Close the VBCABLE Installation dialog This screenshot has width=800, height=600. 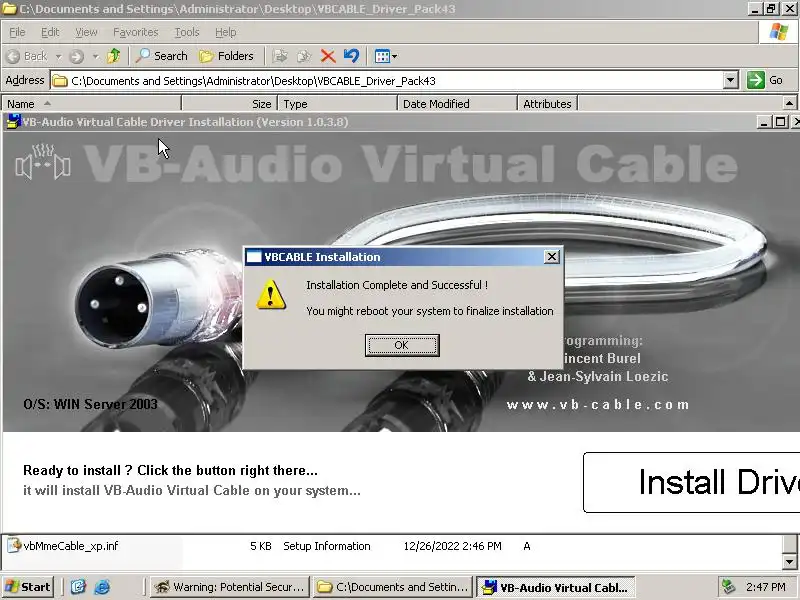pos(552,257)
